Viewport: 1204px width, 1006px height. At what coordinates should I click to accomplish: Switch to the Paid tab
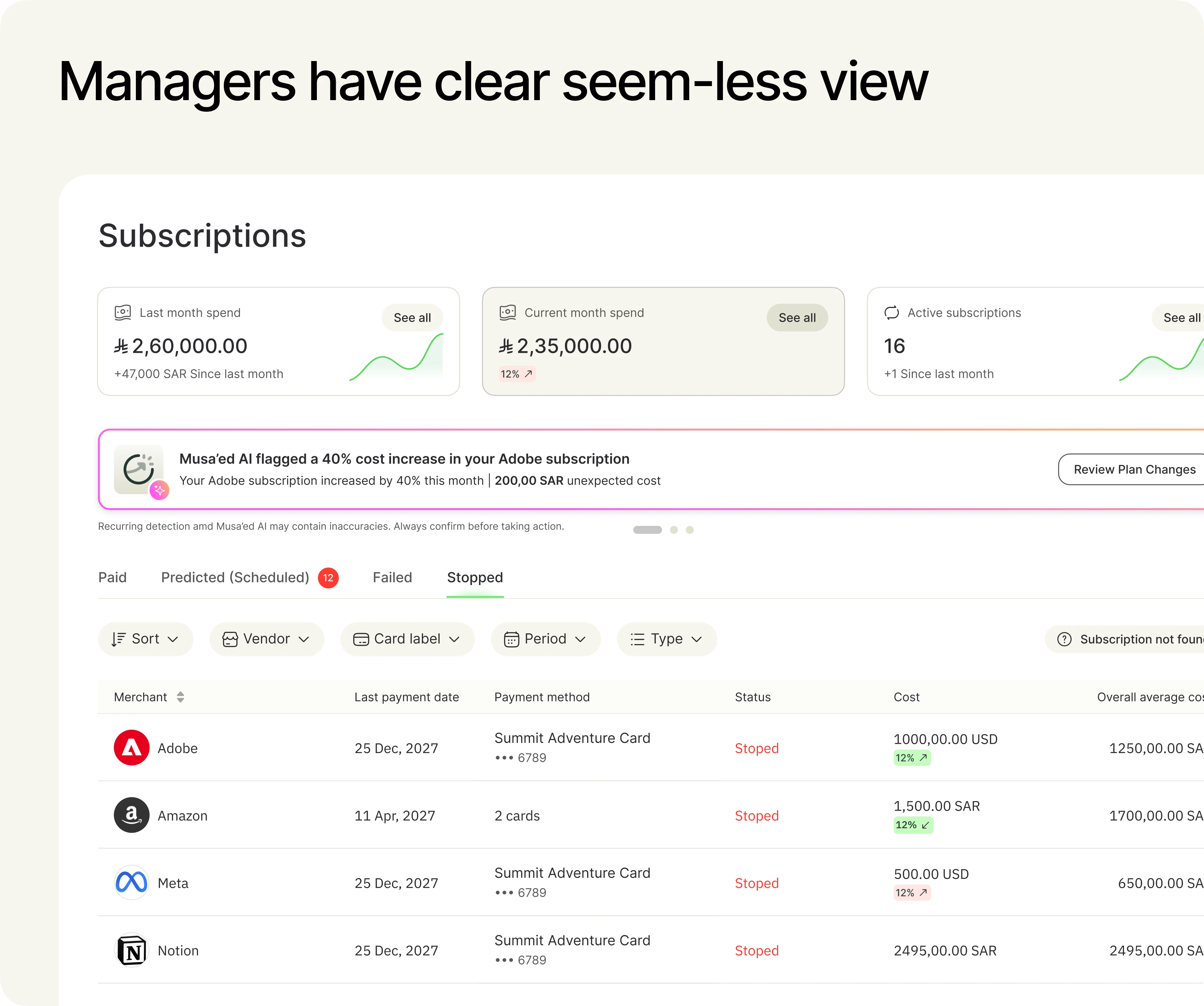pyautogui.click(x=112, y=578)
